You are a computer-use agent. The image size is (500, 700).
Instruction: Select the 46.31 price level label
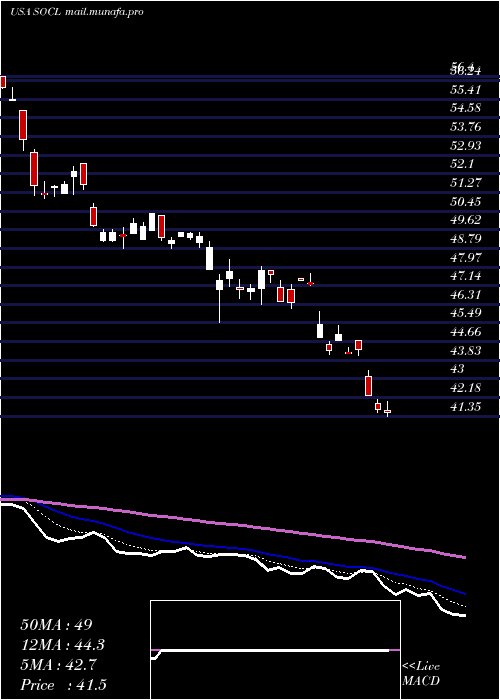coord(465,295)
